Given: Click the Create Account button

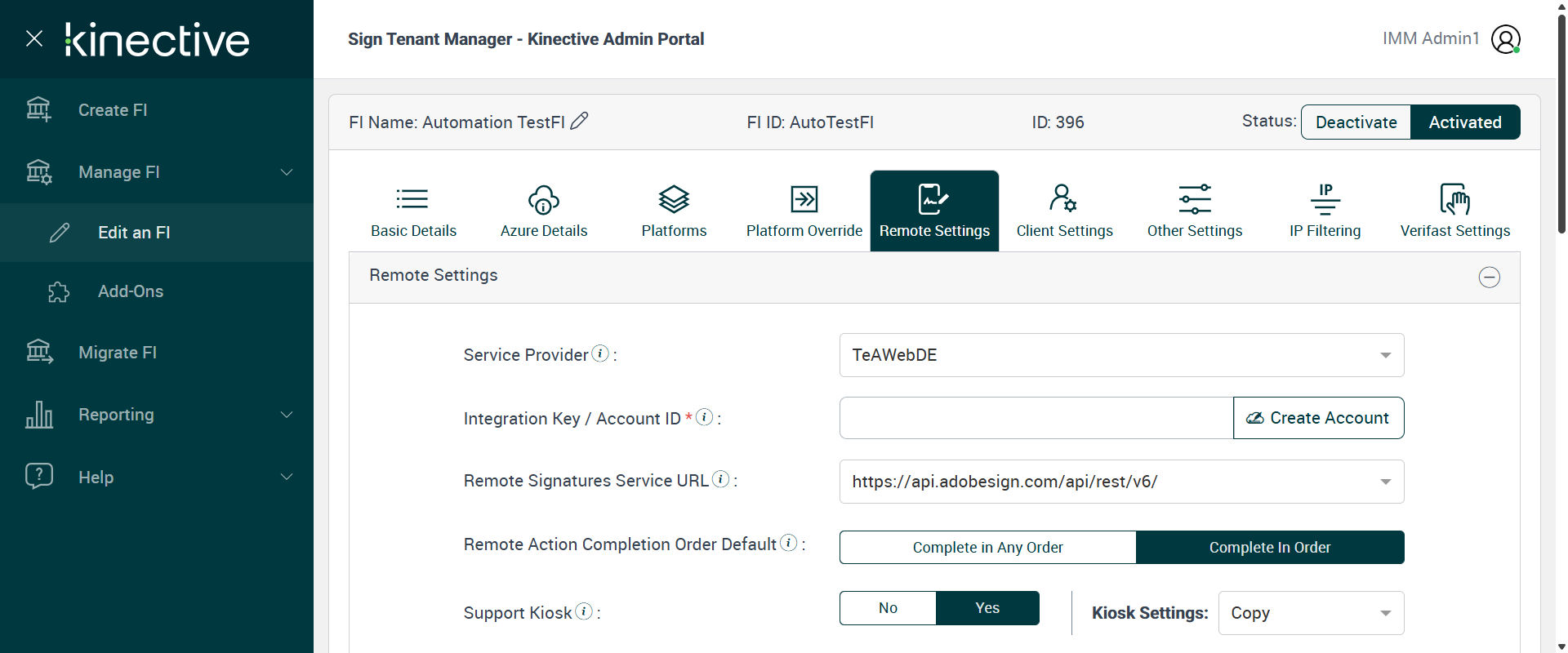Looking at the screenshot, I should click(1318, 418).
